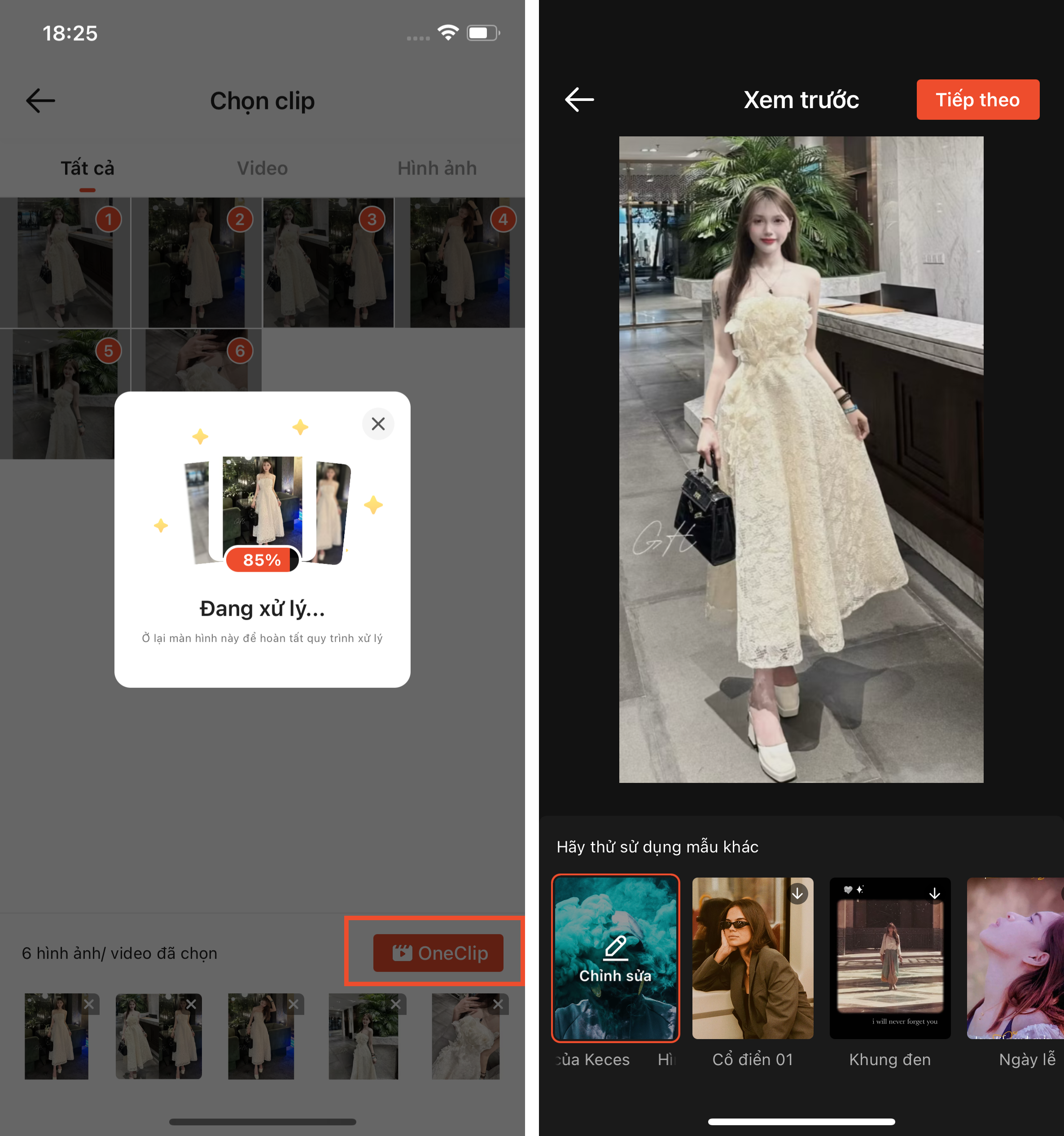
Task: Download the Khung đen template
Action: [934, 893]
